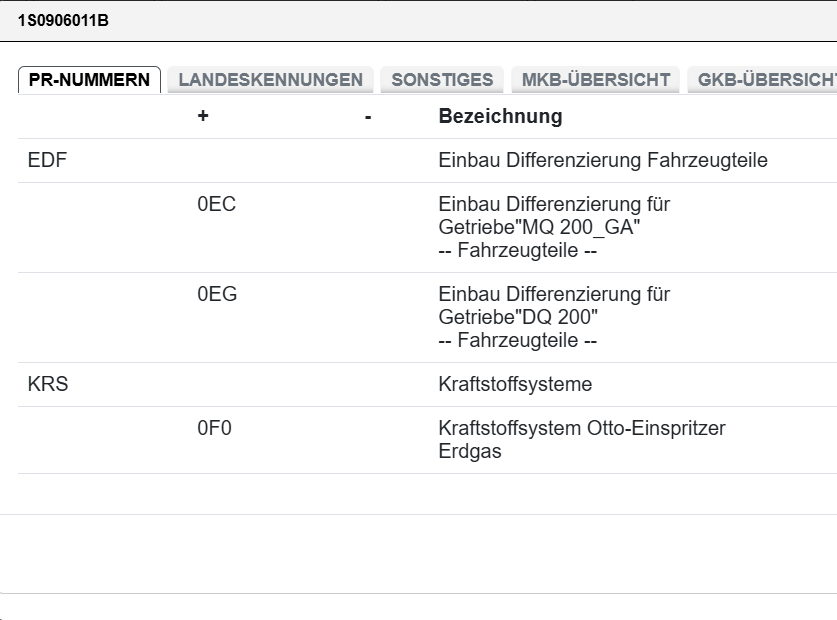The height and width of the screenshot is (620, 837).
Task: Select PR number 0EC
Action: [214, 205]
